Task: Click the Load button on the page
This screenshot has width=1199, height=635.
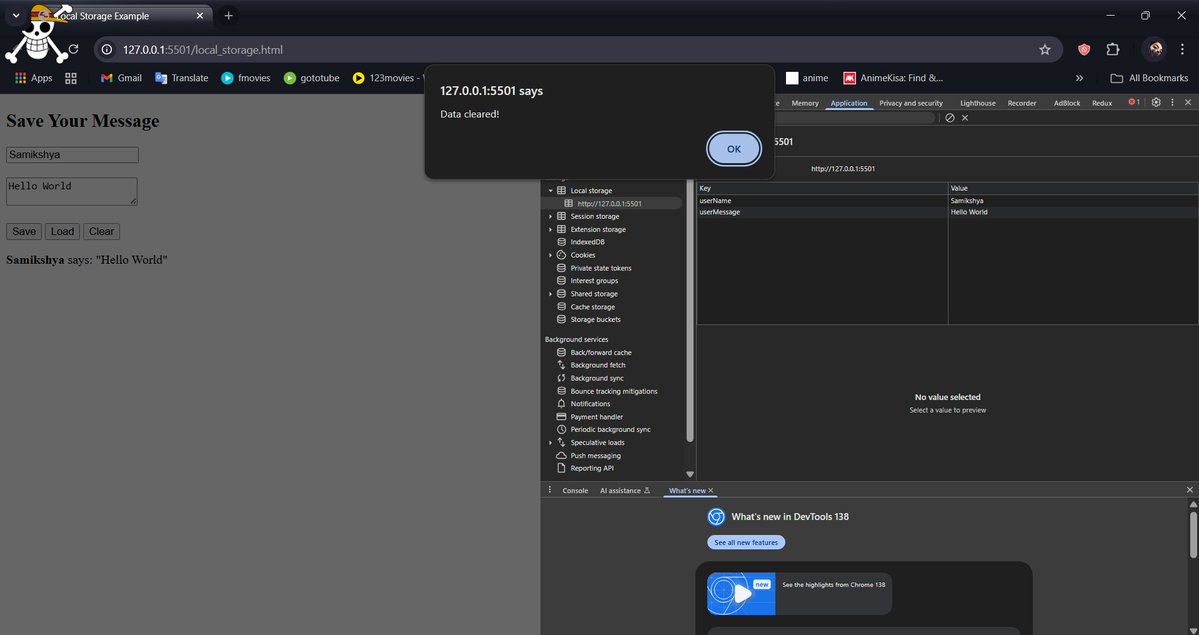Action: click(62, 232)
